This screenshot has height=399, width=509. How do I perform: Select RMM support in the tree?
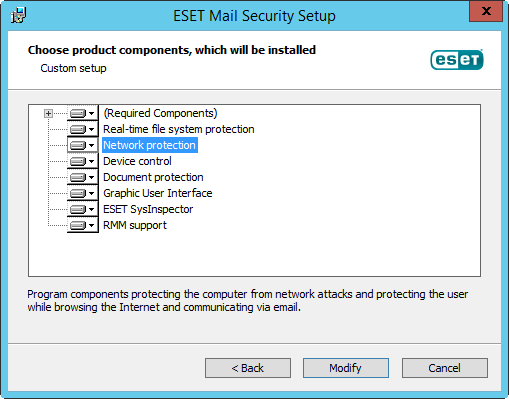pyautogui.click(x=135, y=225)
